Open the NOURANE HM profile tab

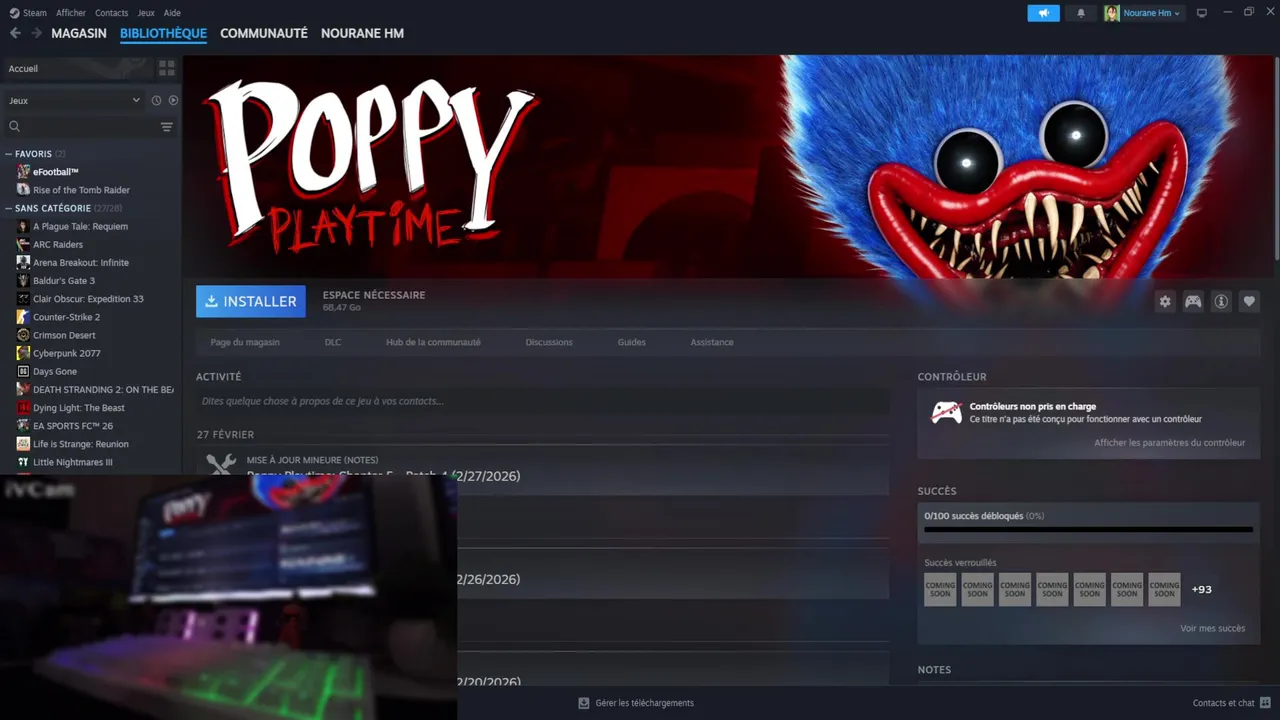[x=362, y=33]
